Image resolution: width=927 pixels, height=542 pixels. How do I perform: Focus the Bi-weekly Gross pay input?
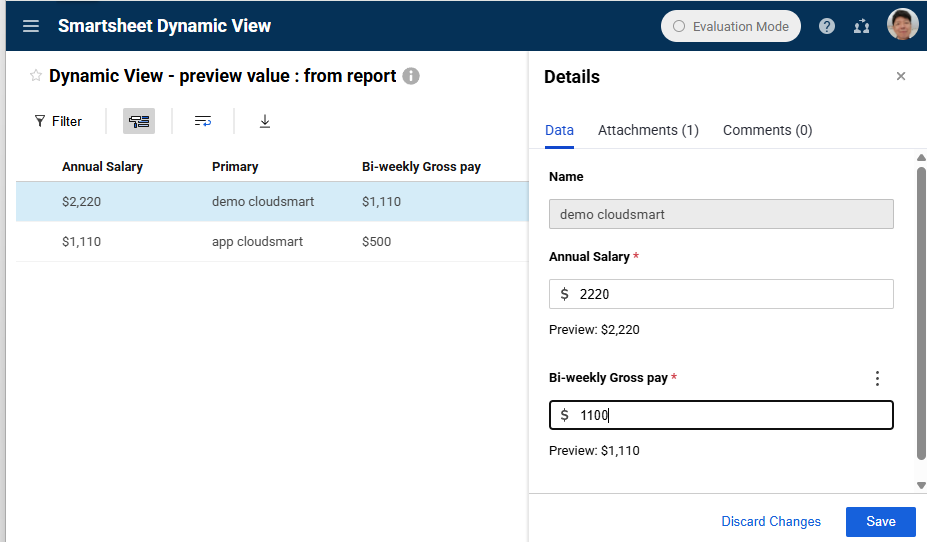[721, 415]
